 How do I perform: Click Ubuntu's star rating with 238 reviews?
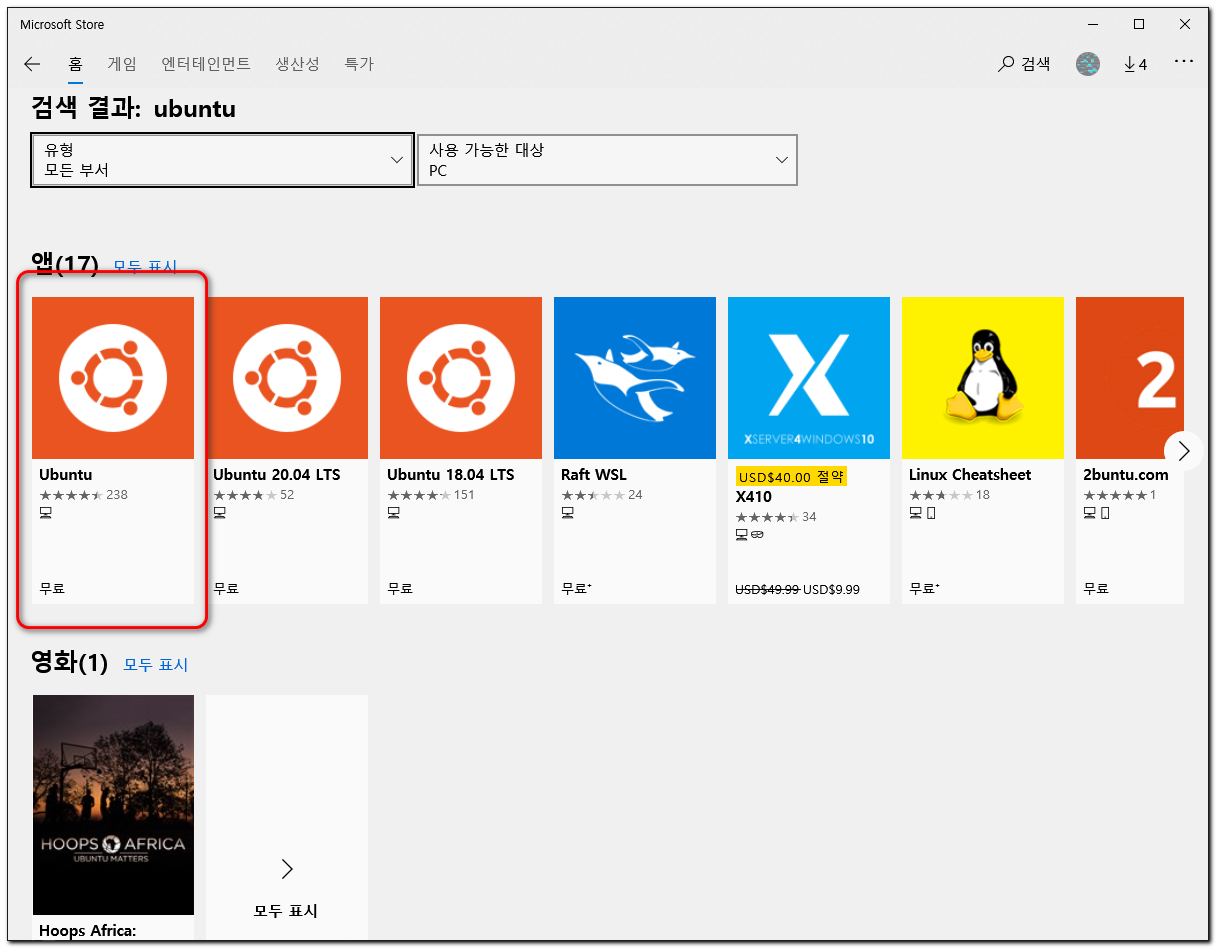[x=83, y=495]
